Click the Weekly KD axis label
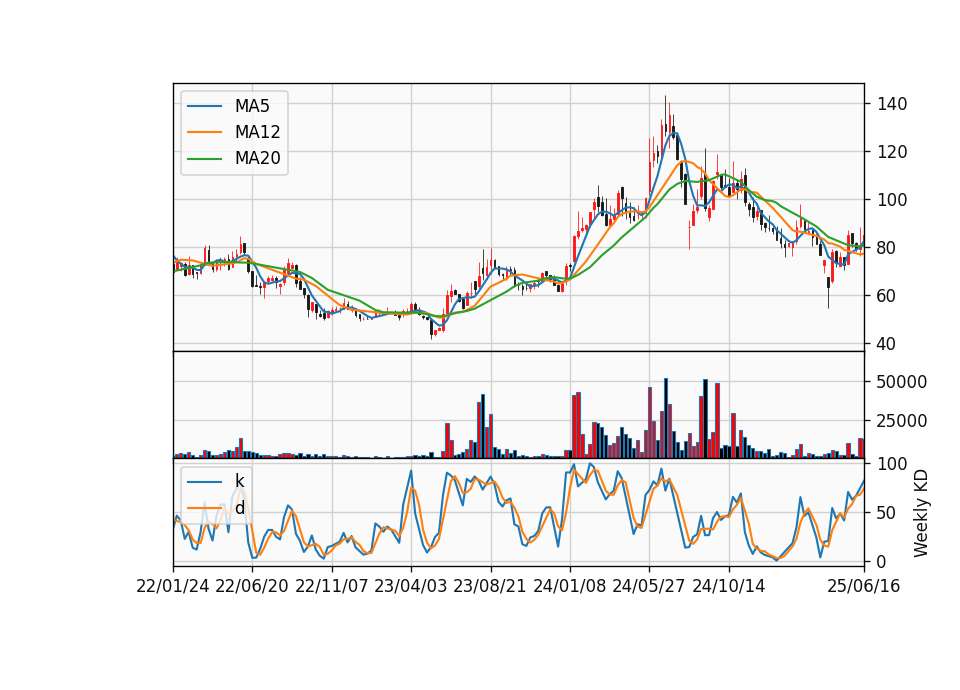The height and width of the screenshot is (690, 960). pyautogui.click(x=921, y=514)
